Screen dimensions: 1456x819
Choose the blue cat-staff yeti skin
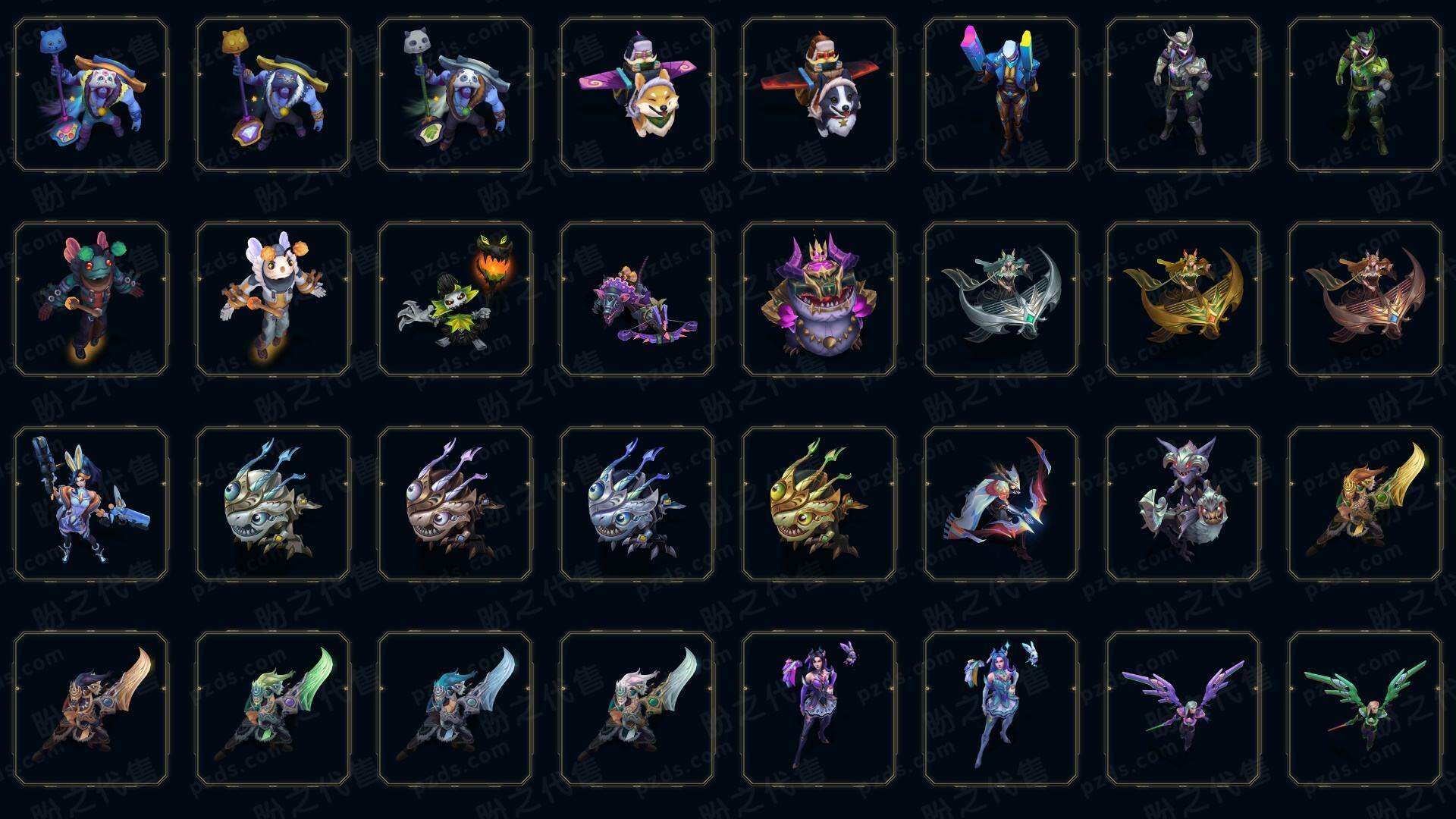[x=91, y=95]
